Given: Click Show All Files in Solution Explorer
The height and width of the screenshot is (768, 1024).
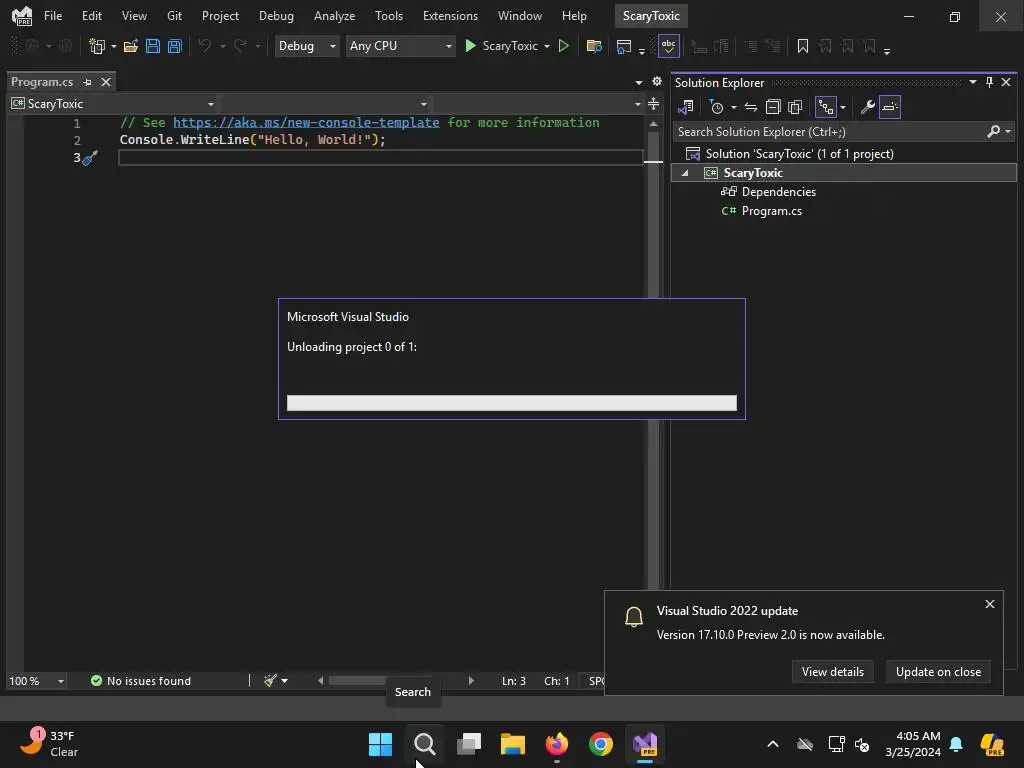Looking at the screenshot, I should (795, 107).
